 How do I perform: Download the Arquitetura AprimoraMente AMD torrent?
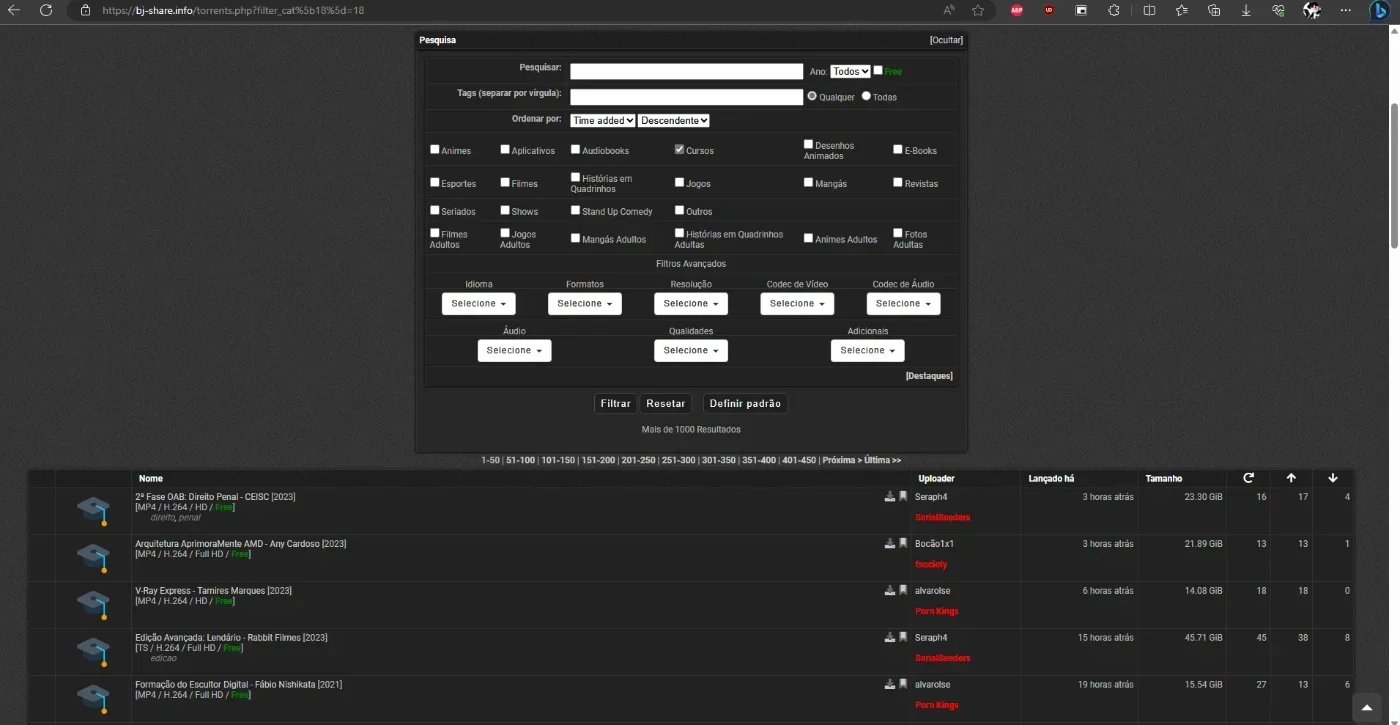(890, 543)
